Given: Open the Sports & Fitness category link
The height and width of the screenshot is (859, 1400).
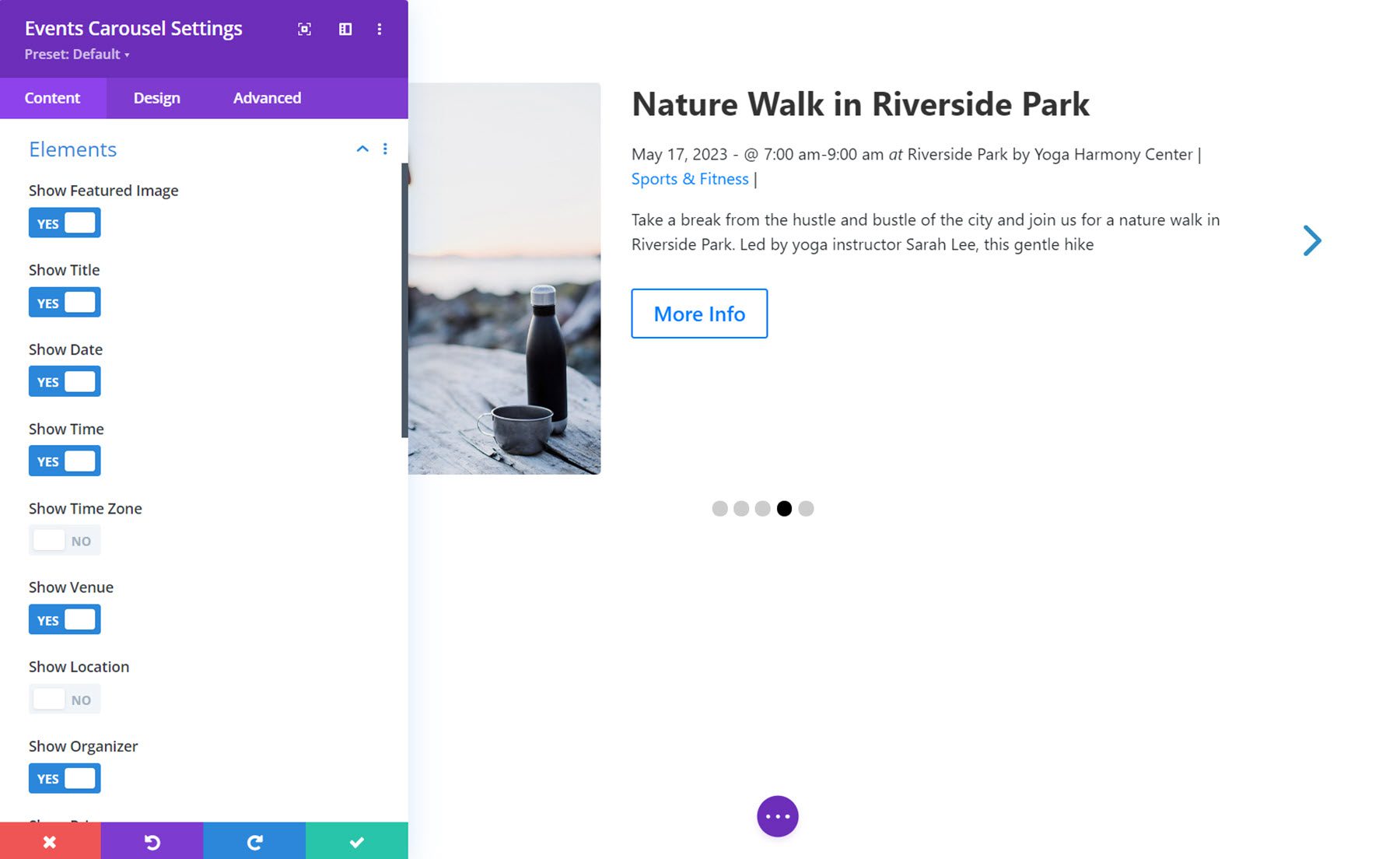Looking at the screenshot, I should pos(689,178).
